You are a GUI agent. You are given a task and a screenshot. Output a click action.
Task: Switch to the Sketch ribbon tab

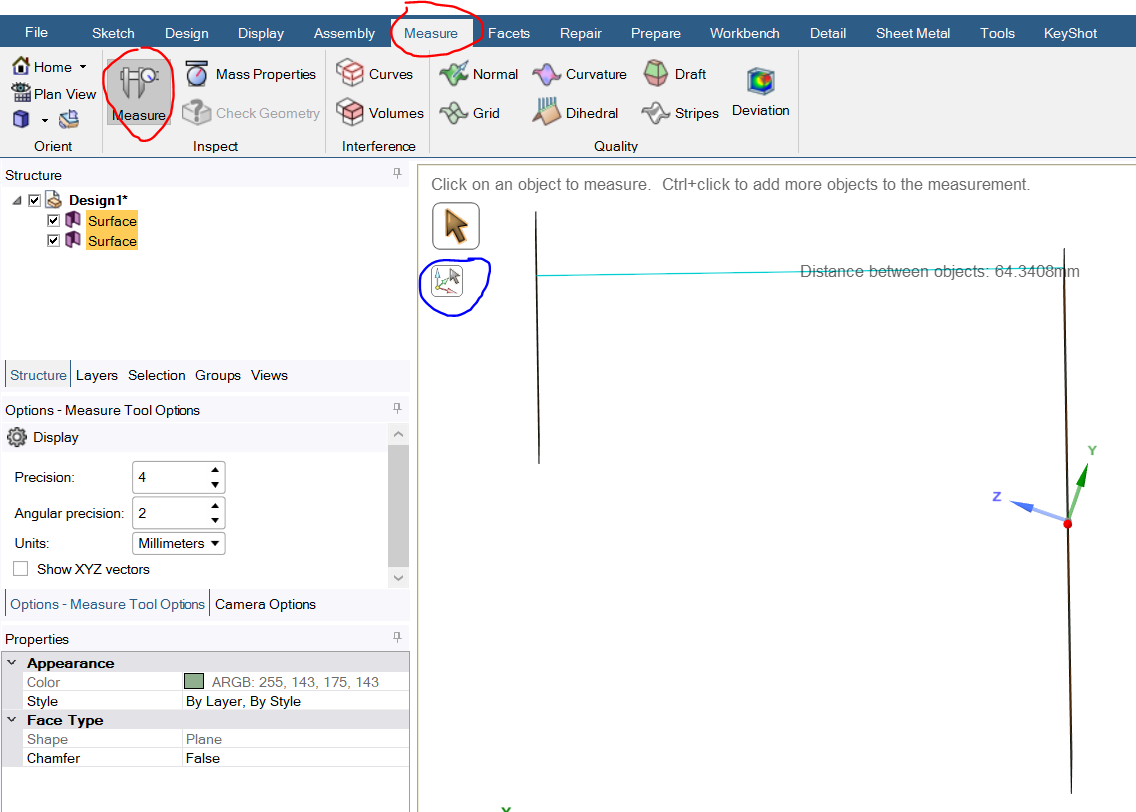point(113,33)
